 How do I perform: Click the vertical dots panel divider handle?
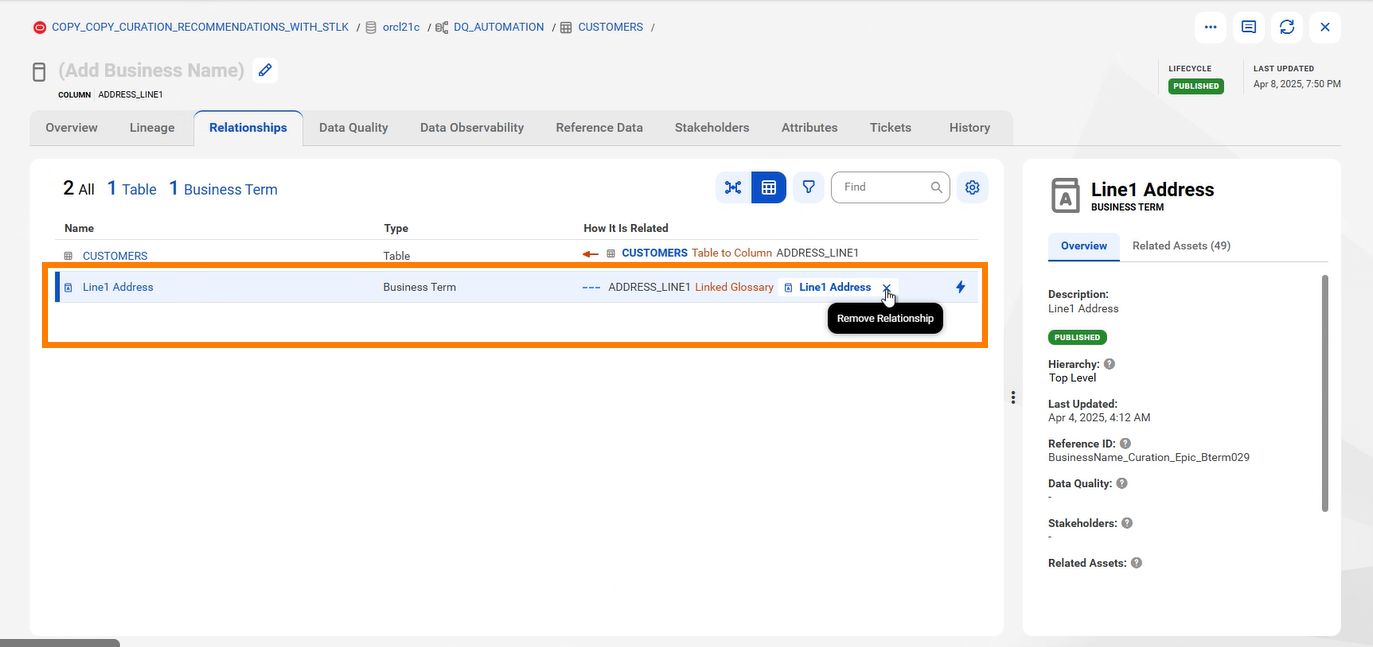coord(1013,397)
